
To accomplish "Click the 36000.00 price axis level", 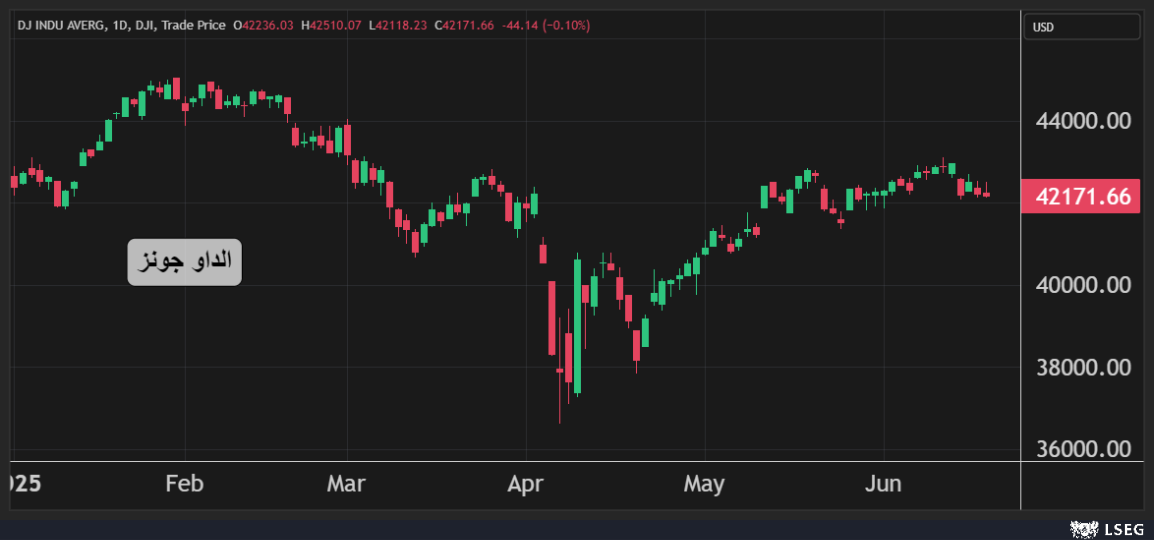I will (x=1083, y=448).
